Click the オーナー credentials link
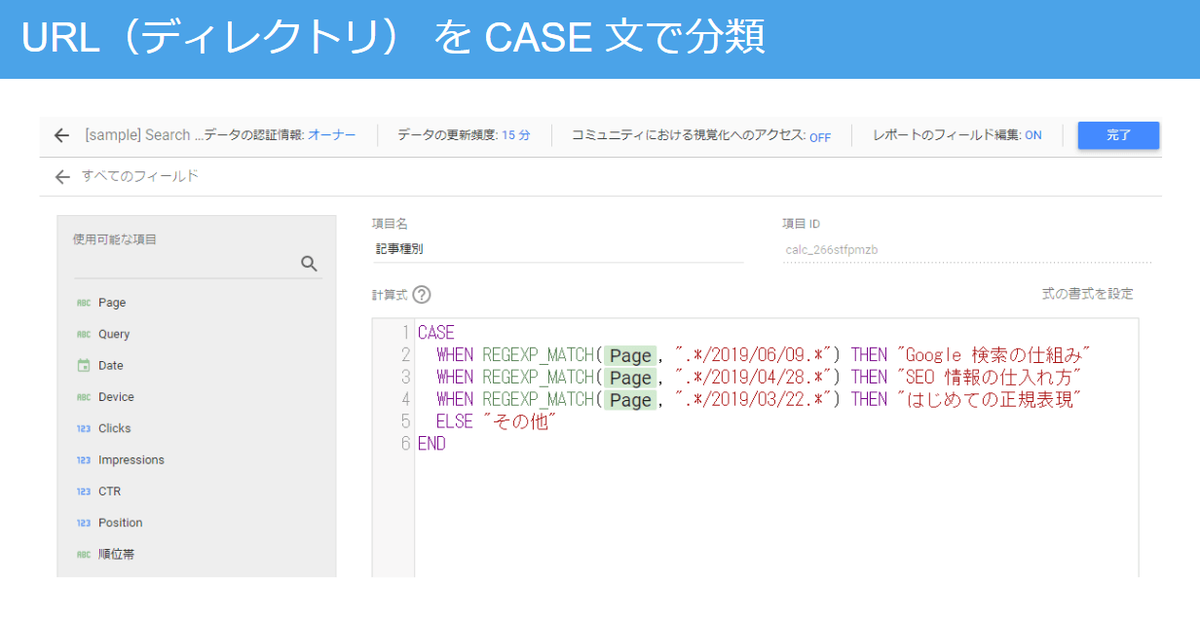1200x619 pixels. tap(331, 135)
